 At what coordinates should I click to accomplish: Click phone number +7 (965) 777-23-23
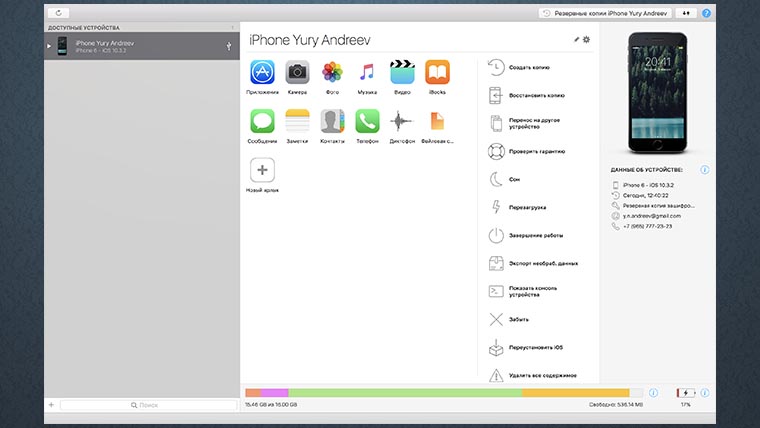coord(647,226)
